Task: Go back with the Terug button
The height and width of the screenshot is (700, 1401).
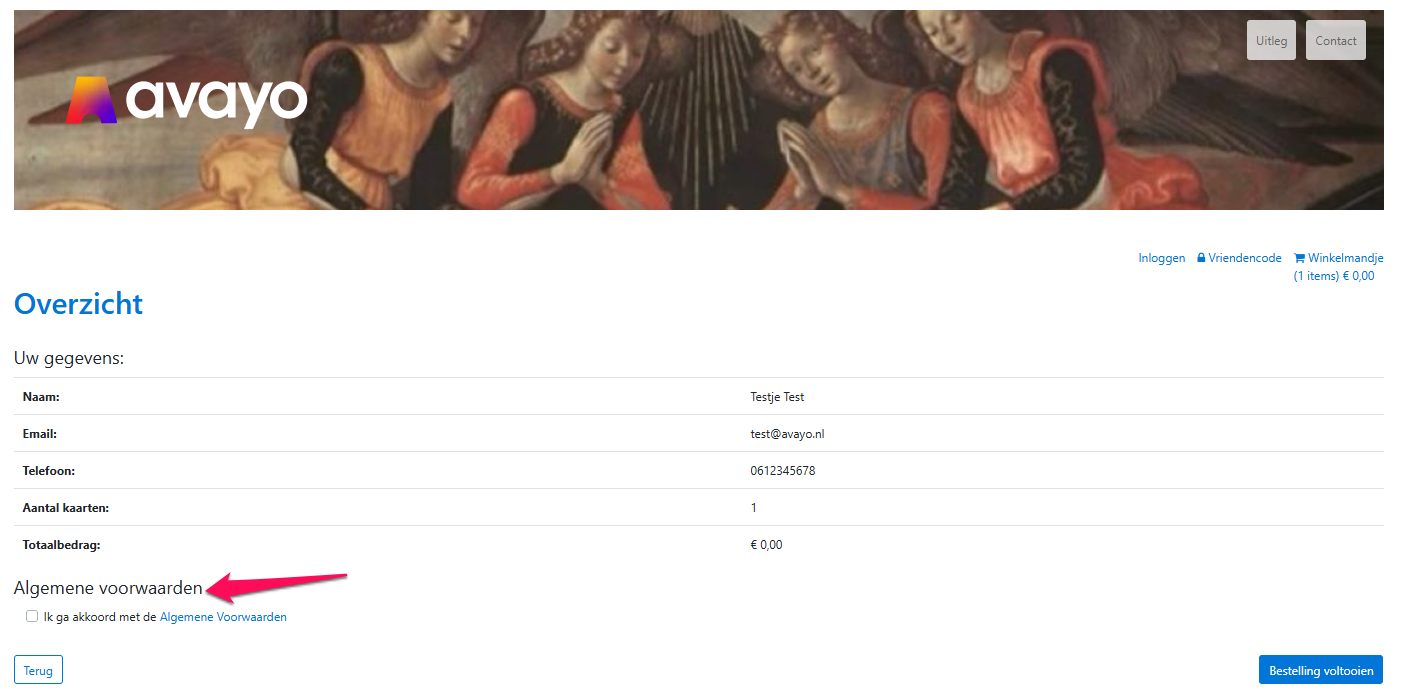Action: coord(38,670)
